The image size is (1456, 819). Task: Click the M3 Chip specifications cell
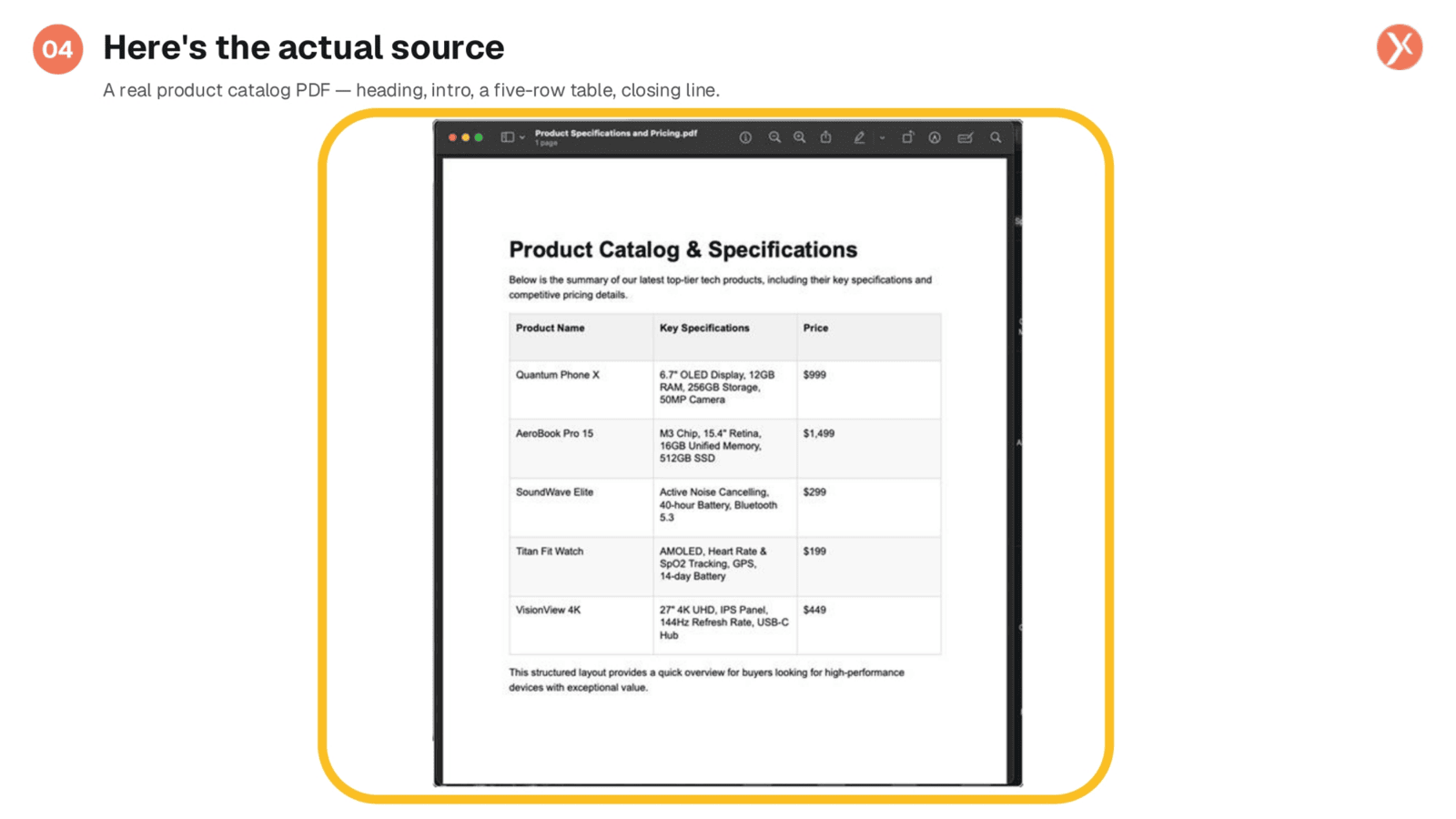(x=725, y=449)
